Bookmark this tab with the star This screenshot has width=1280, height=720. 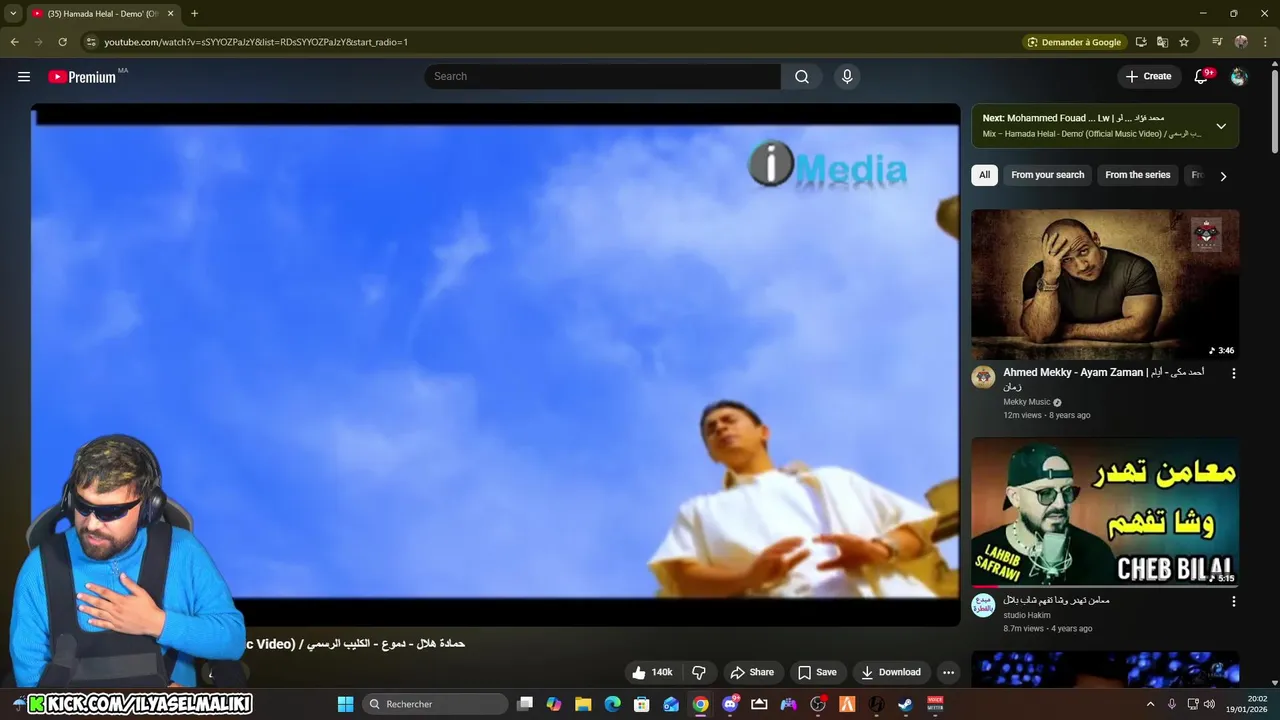click(x=1184, y=42)
